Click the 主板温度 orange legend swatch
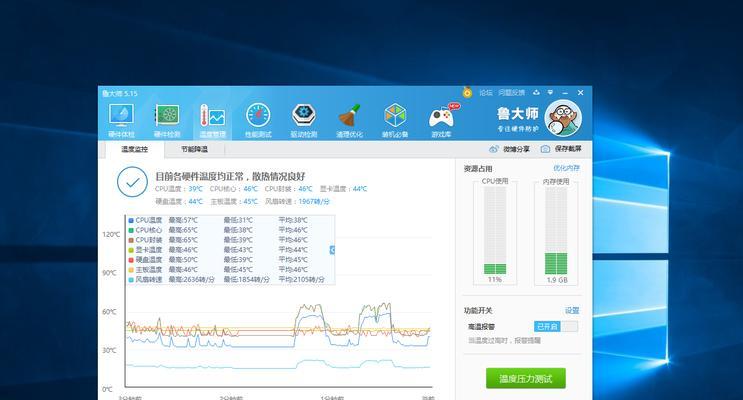This screenshot has height=400, width=743. click(131, 270)
